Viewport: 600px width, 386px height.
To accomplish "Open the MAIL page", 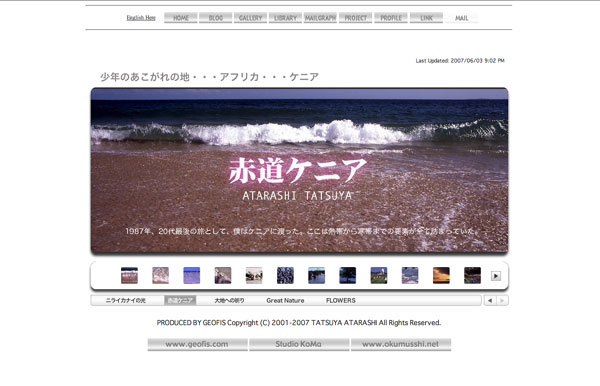I will pyautogui.click(x=461, y=18).
